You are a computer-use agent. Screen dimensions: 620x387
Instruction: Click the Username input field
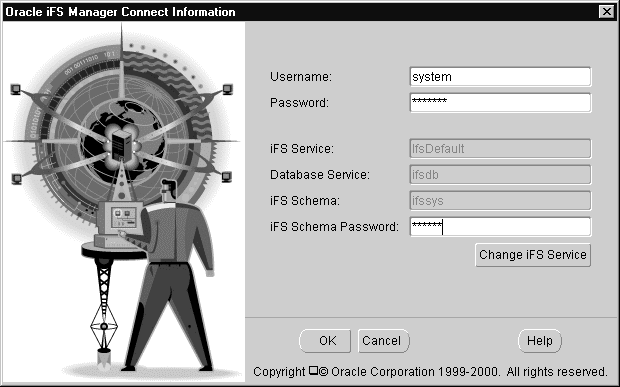pos(501,77)
